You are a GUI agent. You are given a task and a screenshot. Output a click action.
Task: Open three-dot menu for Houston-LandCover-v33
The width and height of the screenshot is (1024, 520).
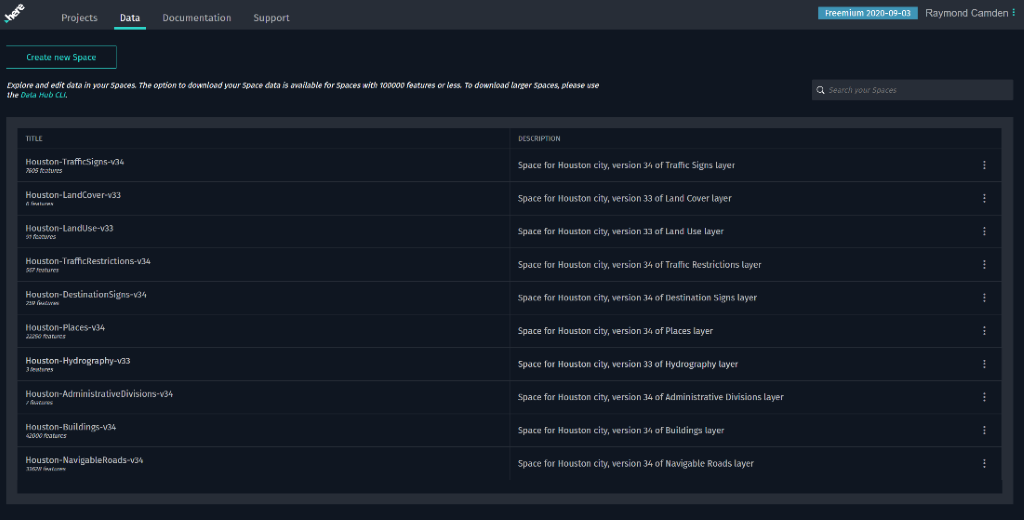(984, 198)
